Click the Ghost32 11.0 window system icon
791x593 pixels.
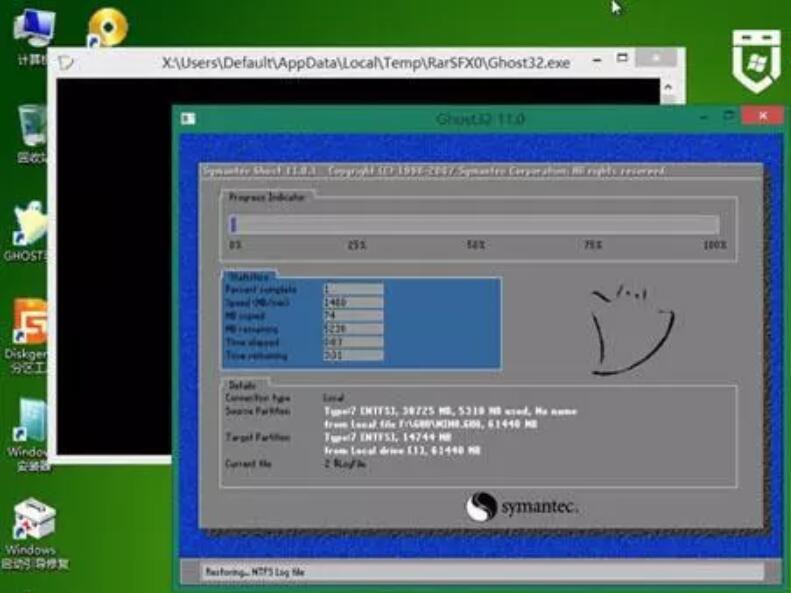click(x=188, y=119)
